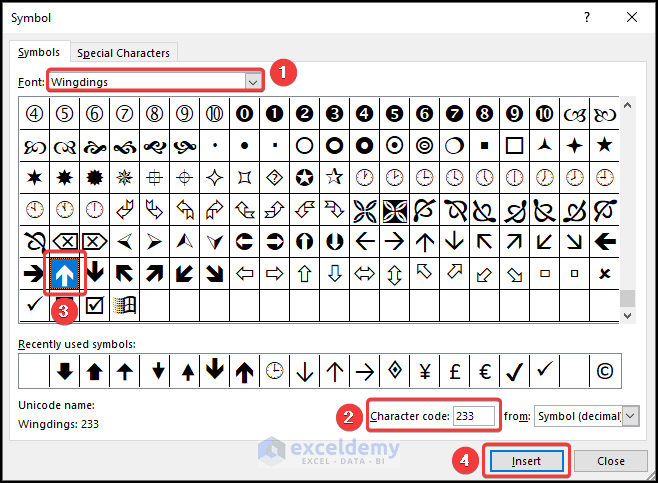
Task: Open the dialog help question mark
Action: (587, 17)
